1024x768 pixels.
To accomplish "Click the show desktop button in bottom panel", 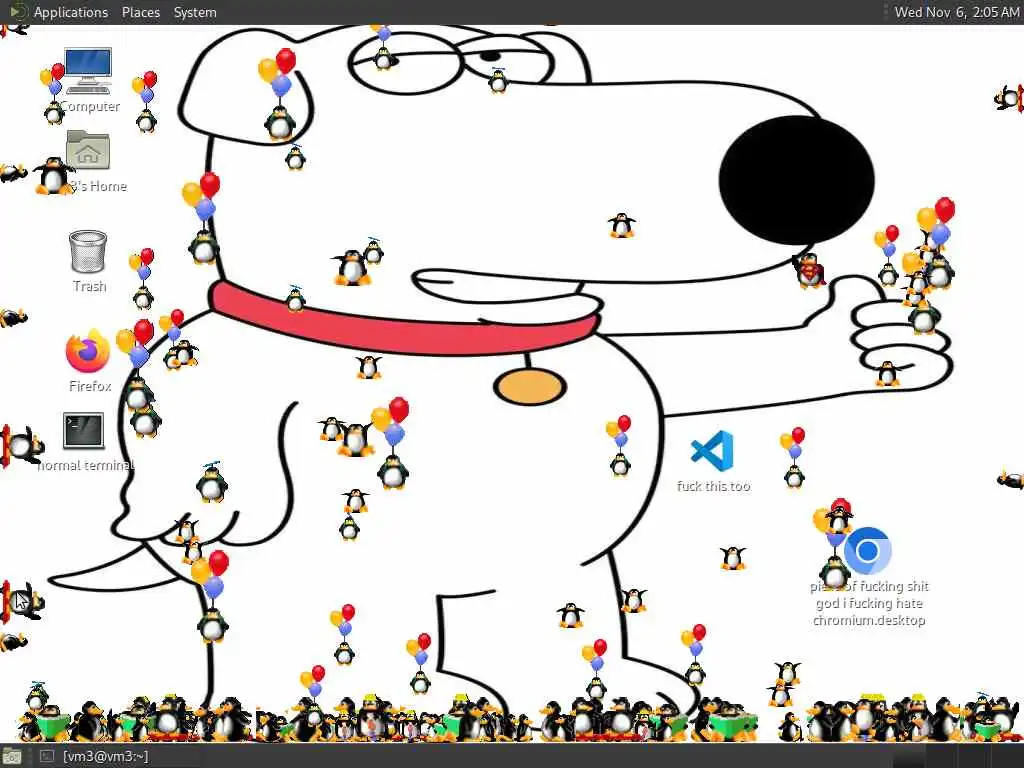I will click(x=12, y=757).
